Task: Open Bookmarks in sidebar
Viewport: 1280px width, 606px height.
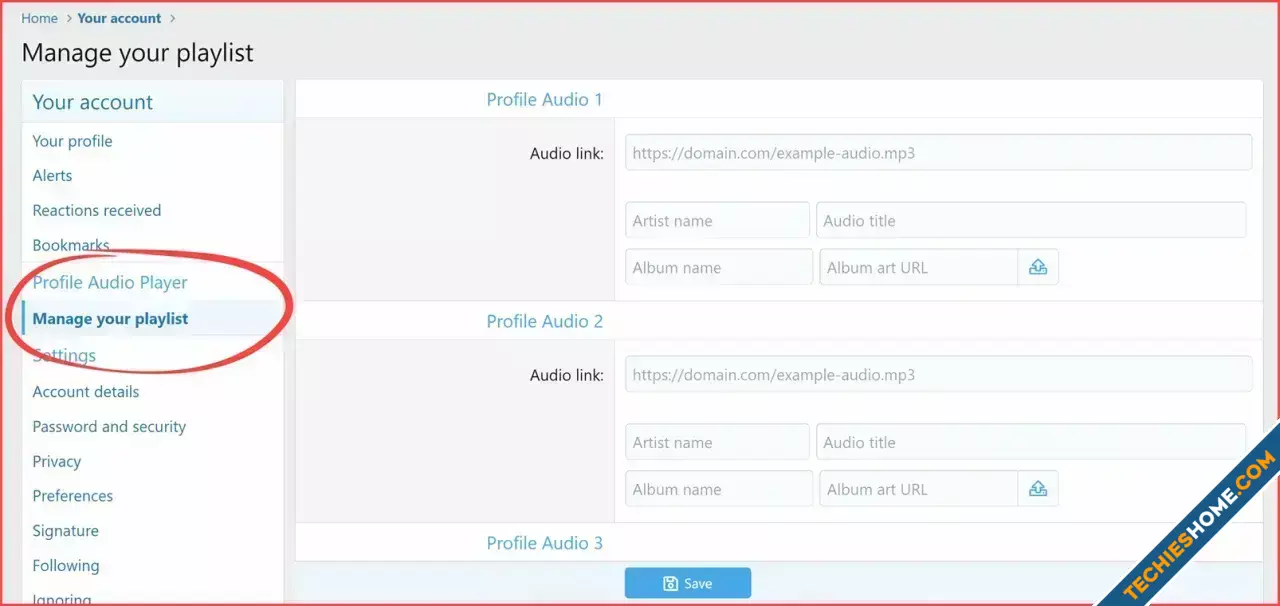Action: pyautogui.click(x=71, y=245)
